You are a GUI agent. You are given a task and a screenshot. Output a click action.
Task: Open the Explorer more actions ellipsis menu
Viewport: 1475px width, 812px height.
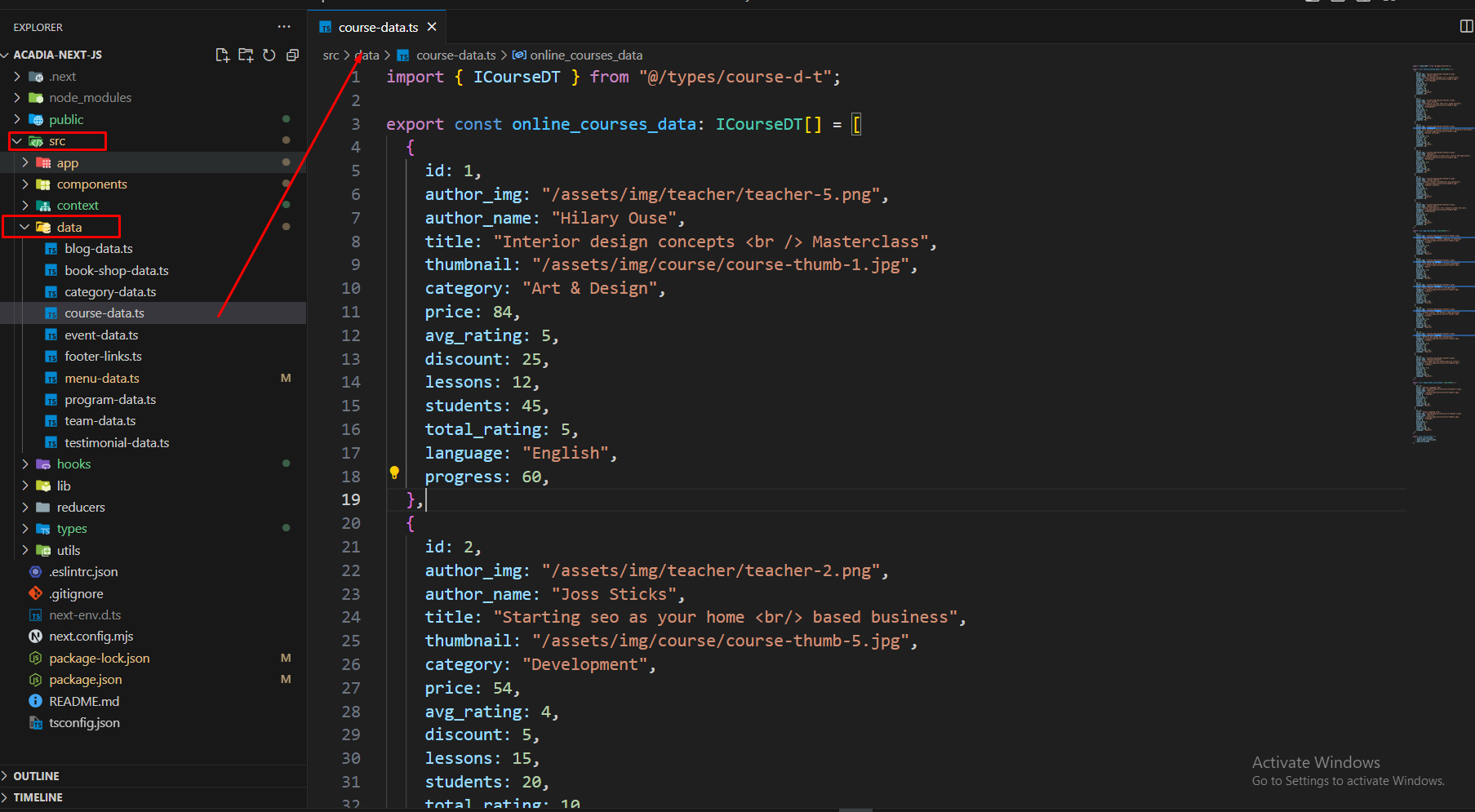tap(284, 27)
